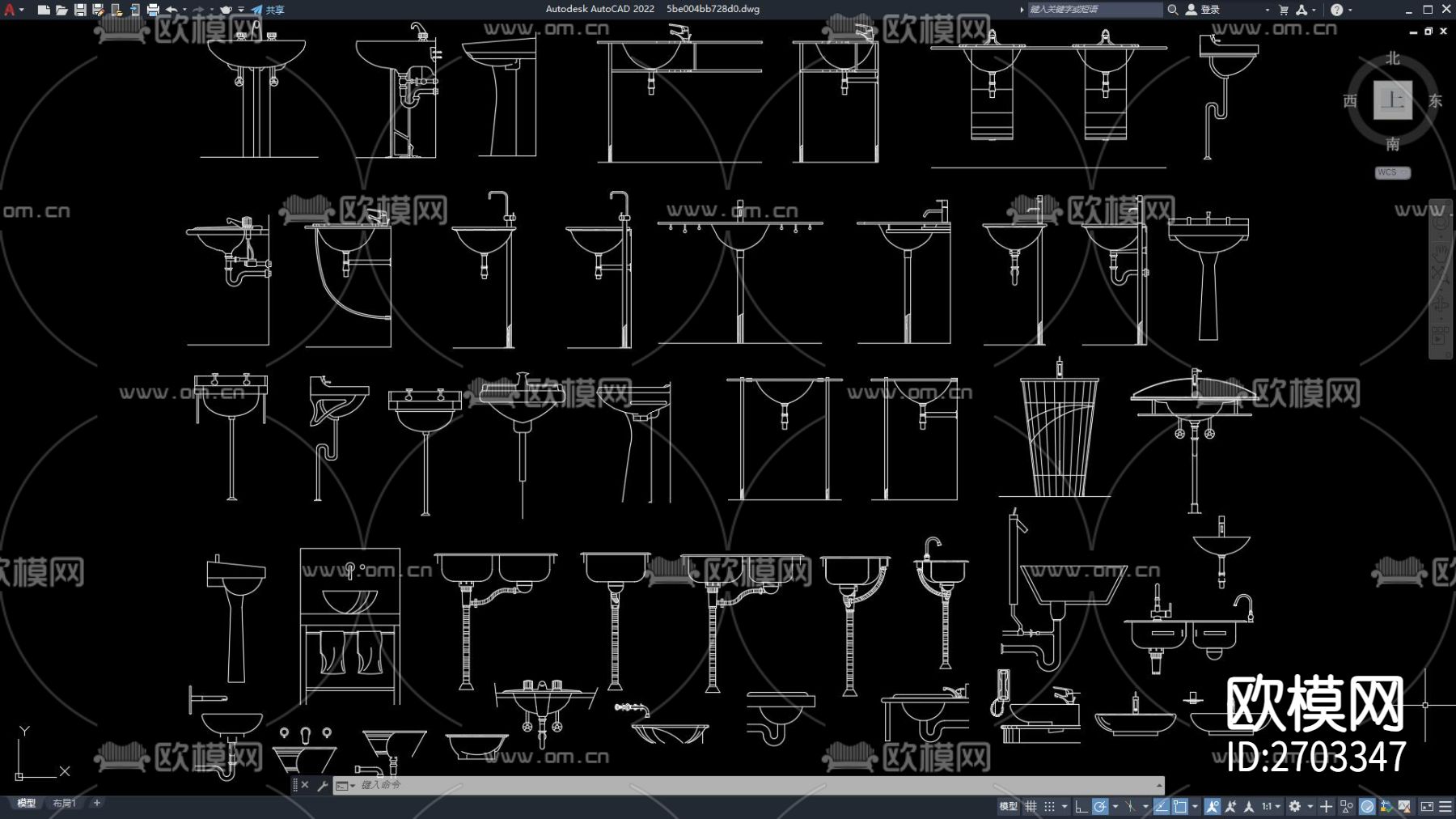Click the auto-add annotation scales icon
Viewport: 1456px width, 819px height.
click(1230, 806)
